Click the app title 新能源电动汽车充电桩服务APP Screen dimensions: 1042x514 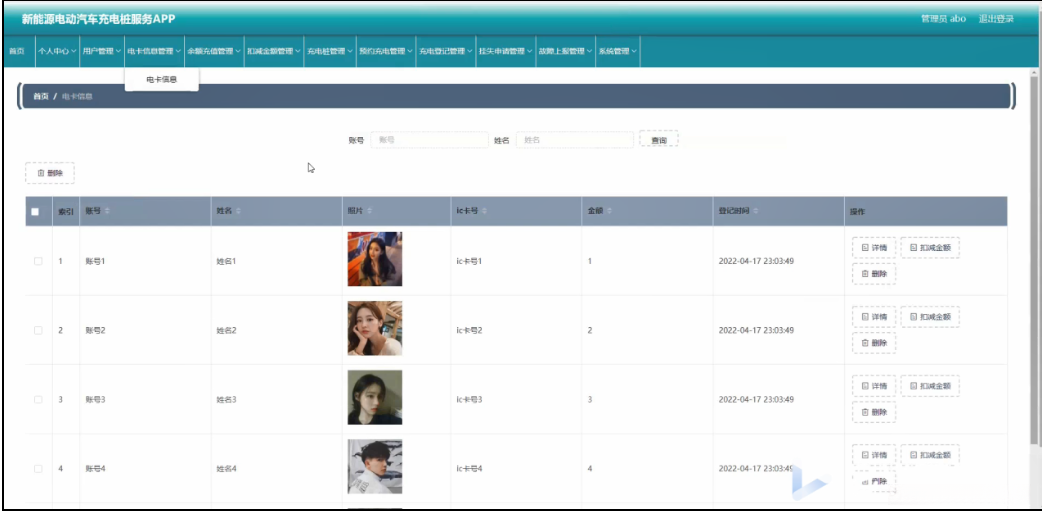coord(98,19)
